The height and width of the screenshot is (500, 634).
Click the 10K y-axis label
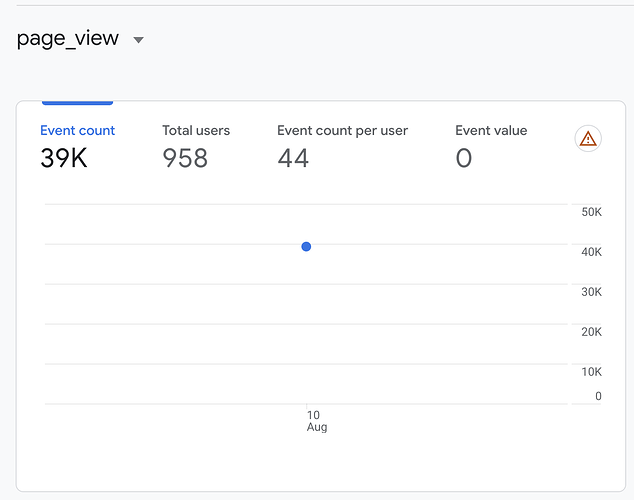coord(592,372)
